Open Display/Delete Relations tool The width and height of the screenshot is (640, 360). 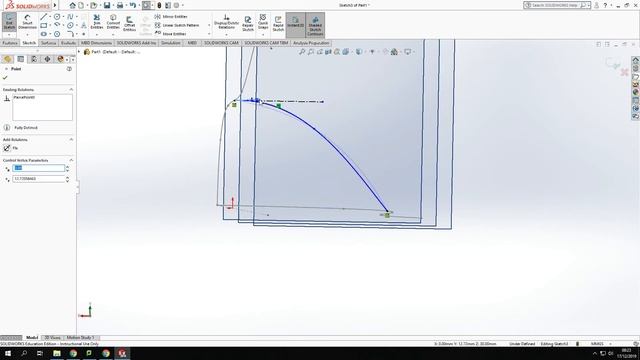click(227, 22)
